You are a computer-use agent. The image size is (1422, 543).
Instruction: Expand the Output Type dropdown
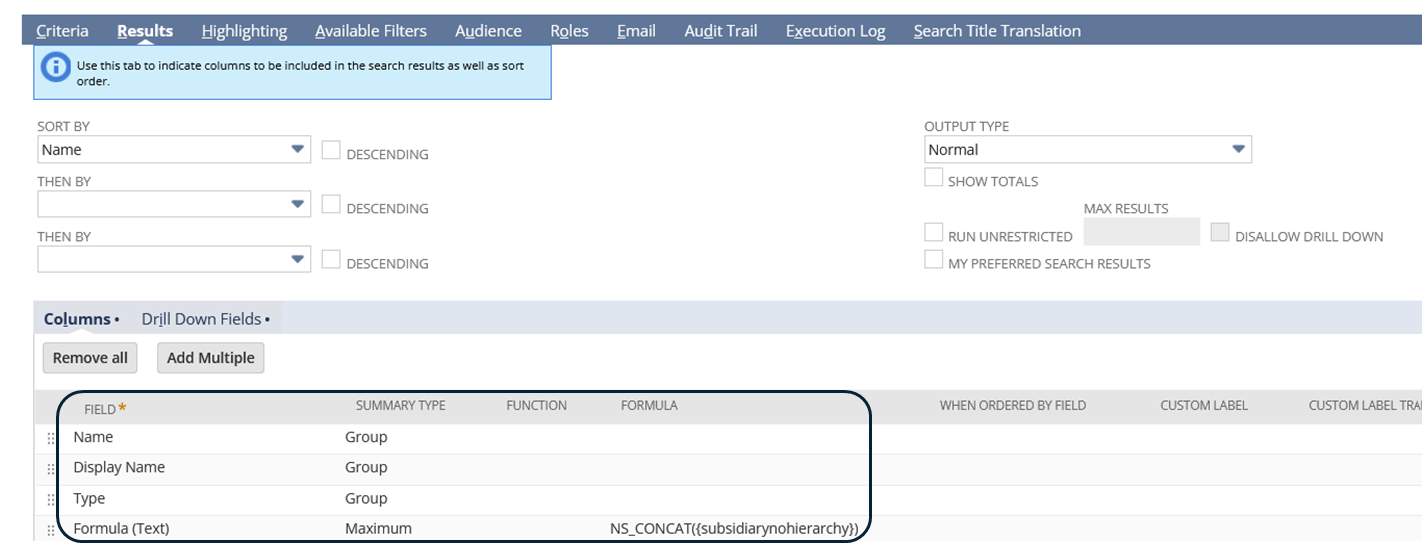click(1087, 150)
